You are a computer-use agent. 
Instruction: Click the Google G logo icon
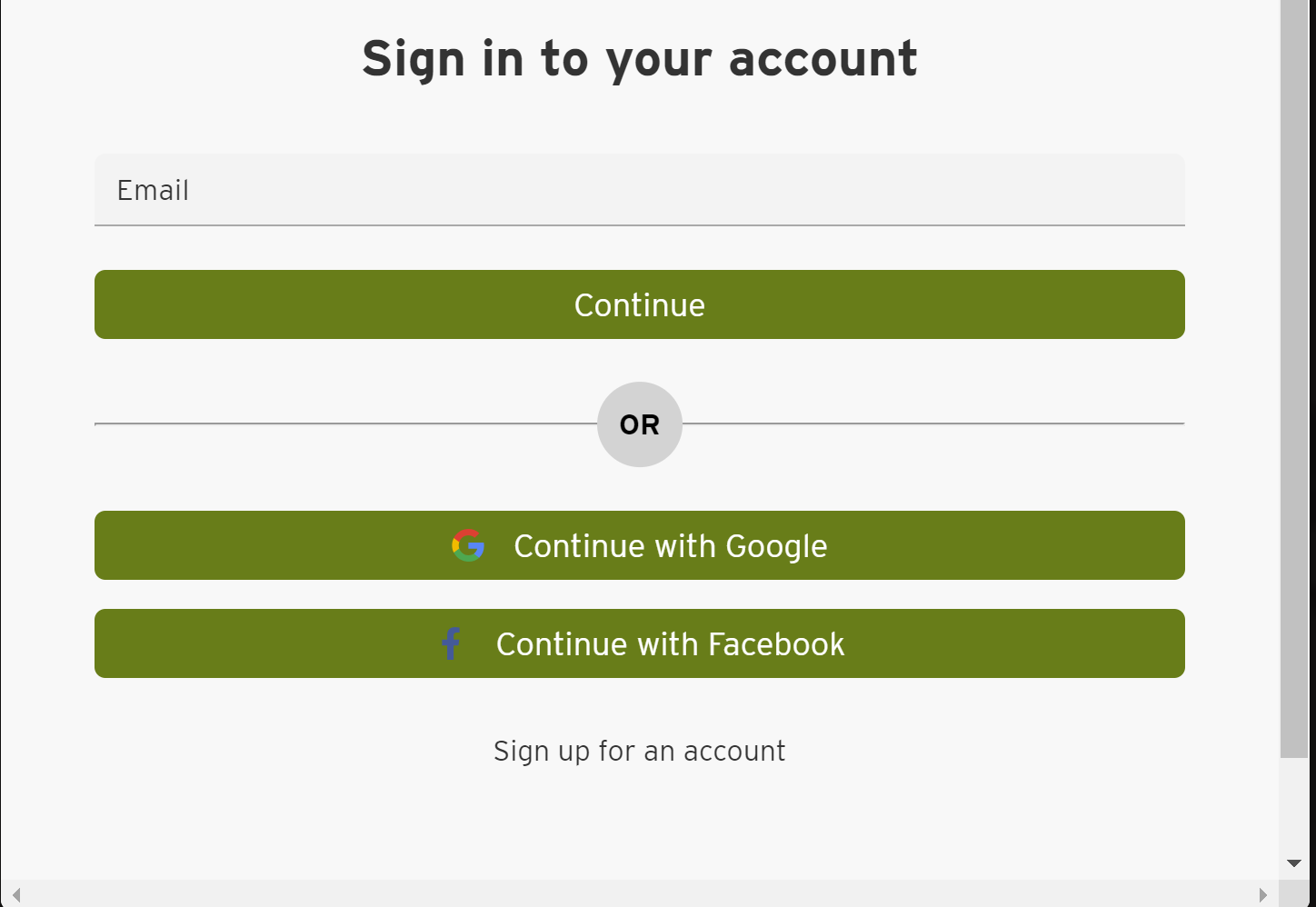tap(468, 545)
